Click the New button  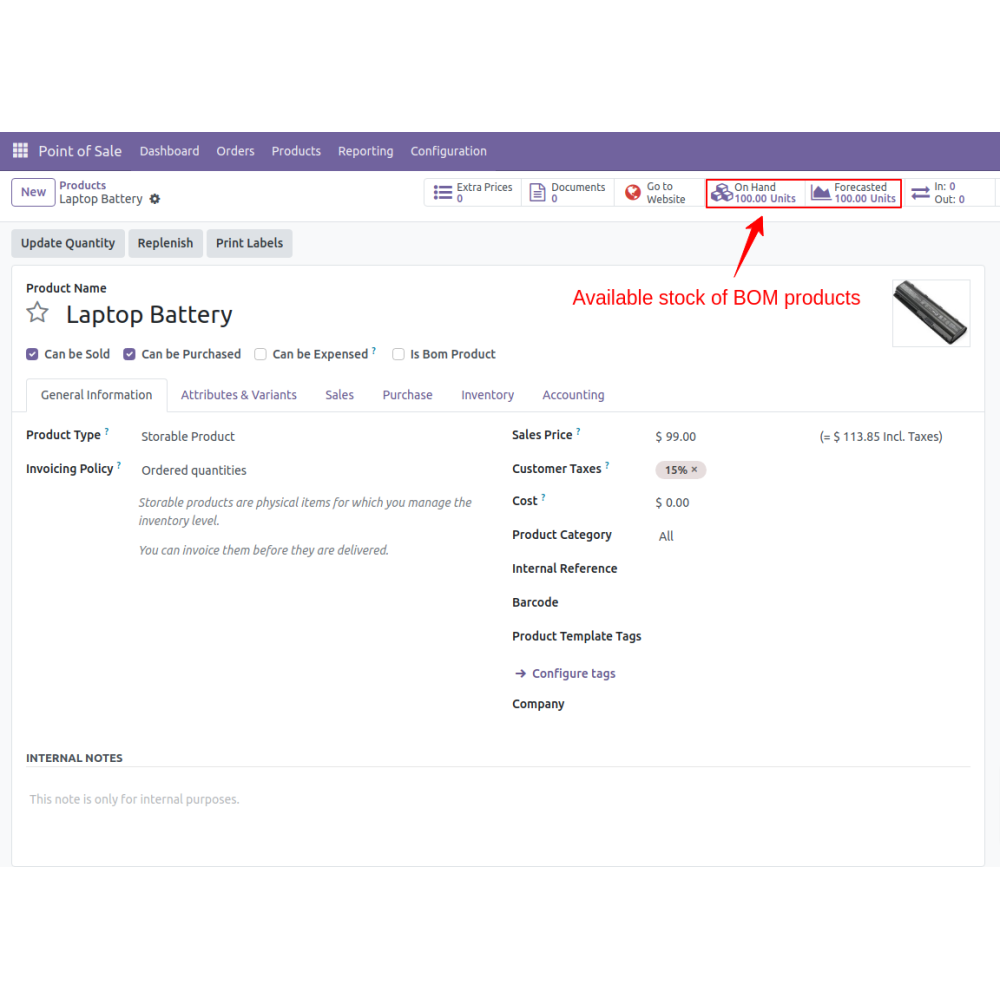33,192
